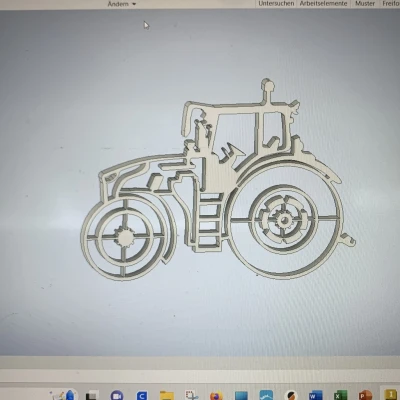The width and height of the screenshot is (400, 400).
Task: Open the Ändern dropdown menu
Action: [122, 4]
